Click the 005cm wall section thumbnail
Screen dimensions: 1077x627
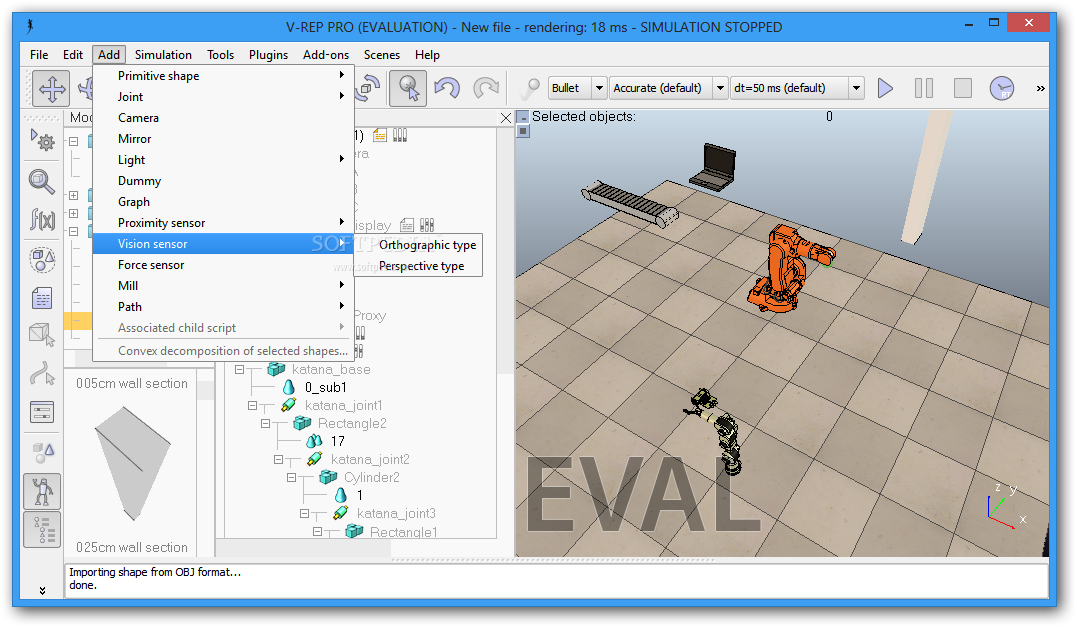131,463
